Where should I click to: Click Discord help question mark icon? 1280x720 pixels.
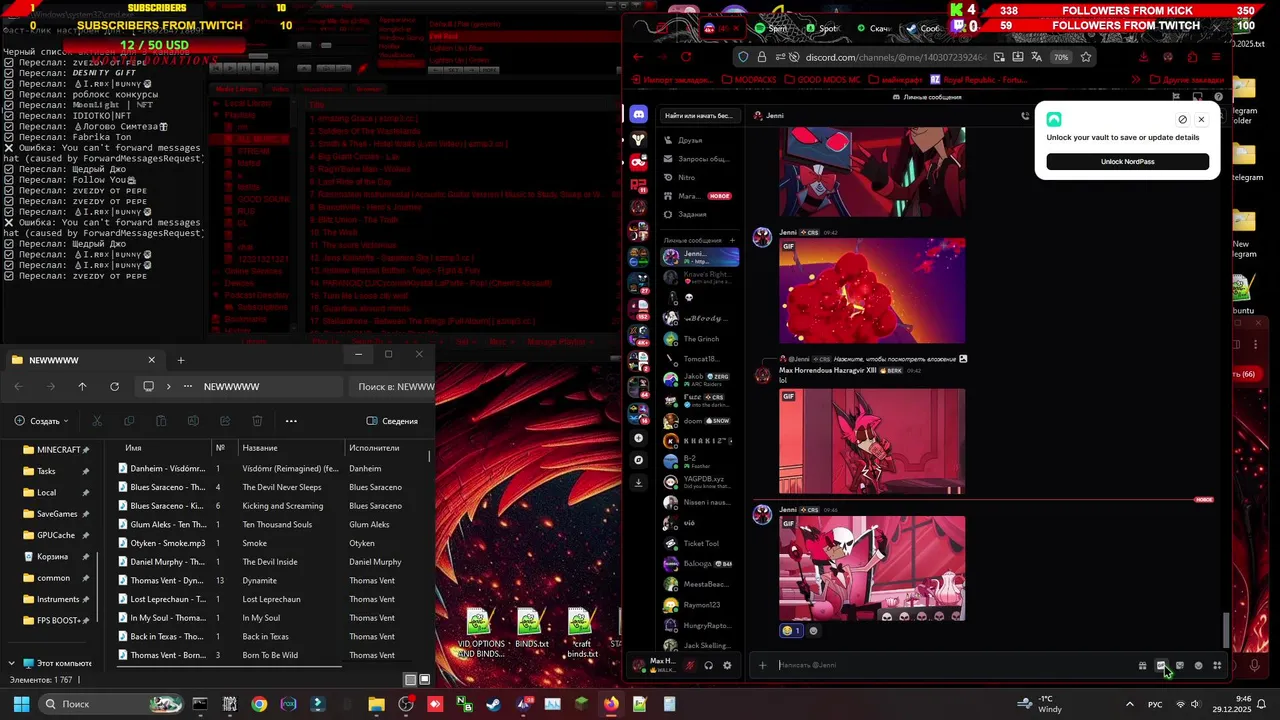1218,97
